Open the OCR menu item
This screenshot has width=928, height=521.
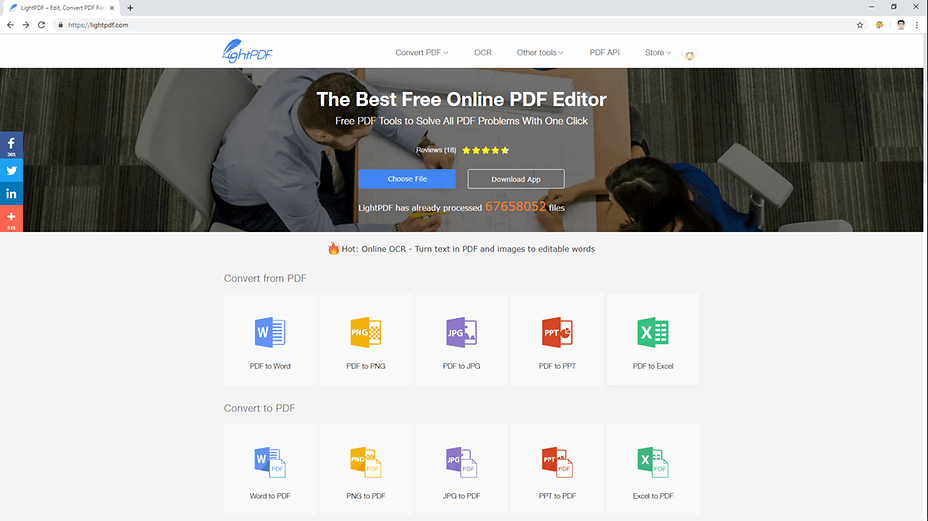[x=482, y=53]
